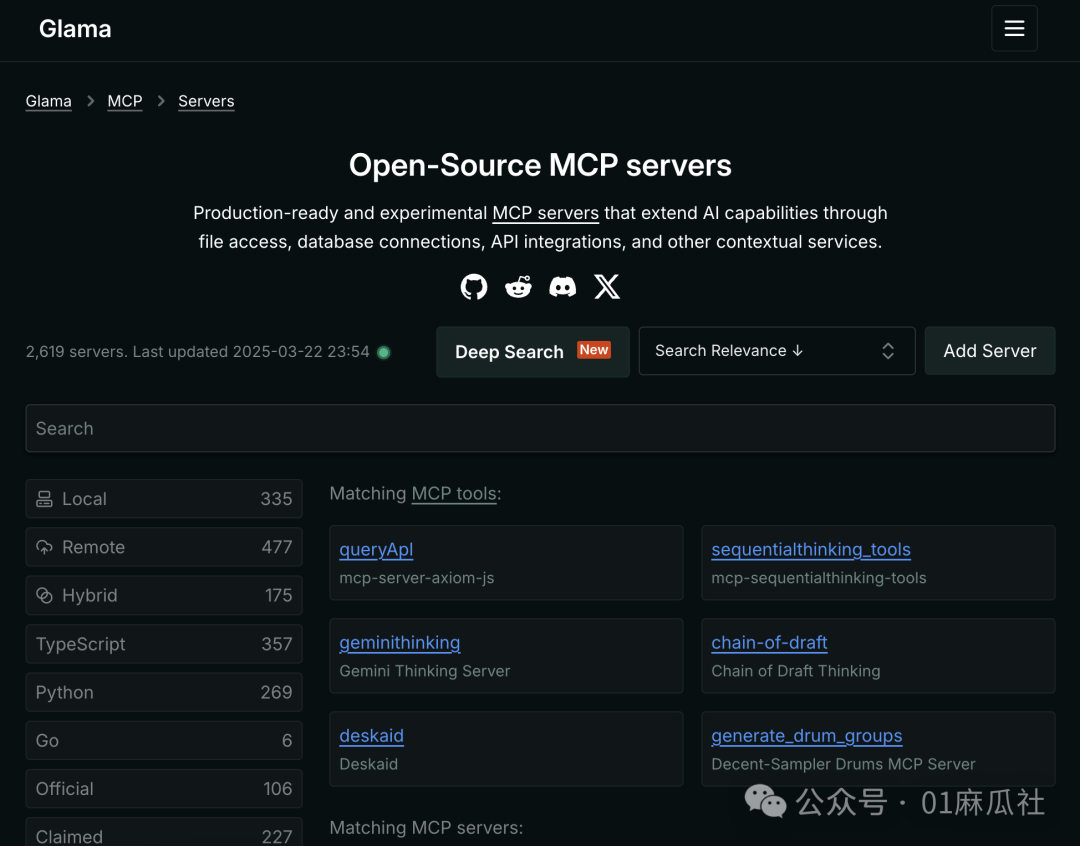Screen dimensions: 1080x846
Task: Open the generate_drum_groups tool
Action: point(807,736)
